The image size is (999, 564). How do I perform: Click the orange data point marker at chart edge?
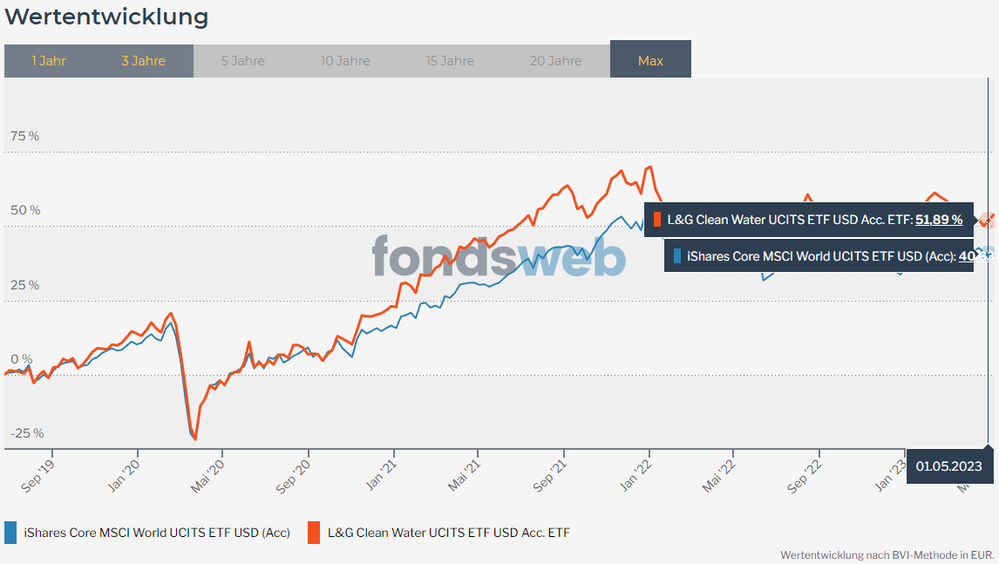click(x=987, y=220)
